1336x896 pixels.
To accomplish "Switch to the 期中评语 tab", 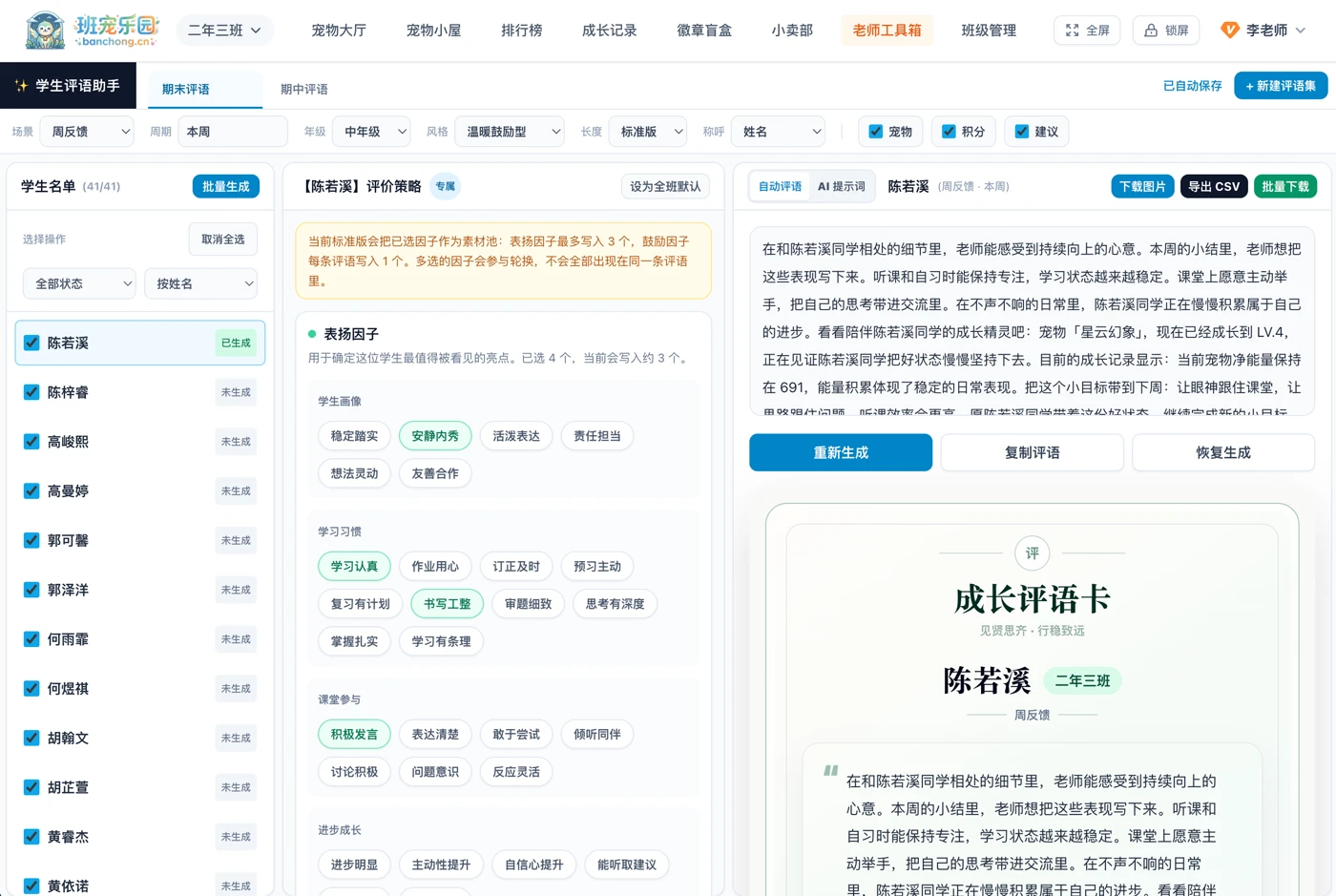I will pyautogui.click(x=304, y=89).
